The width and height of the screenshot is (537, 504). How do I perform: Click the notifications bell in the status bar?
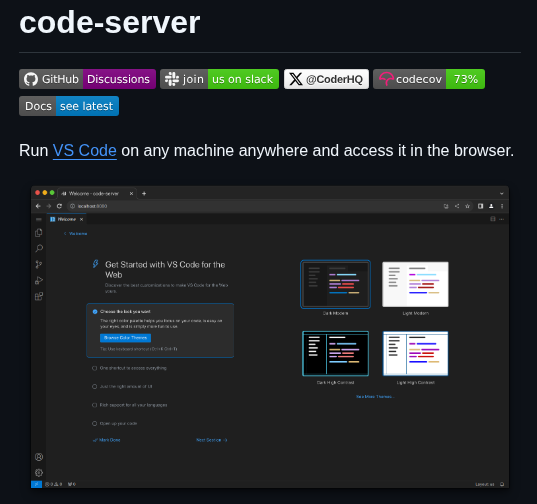(502, 484)
